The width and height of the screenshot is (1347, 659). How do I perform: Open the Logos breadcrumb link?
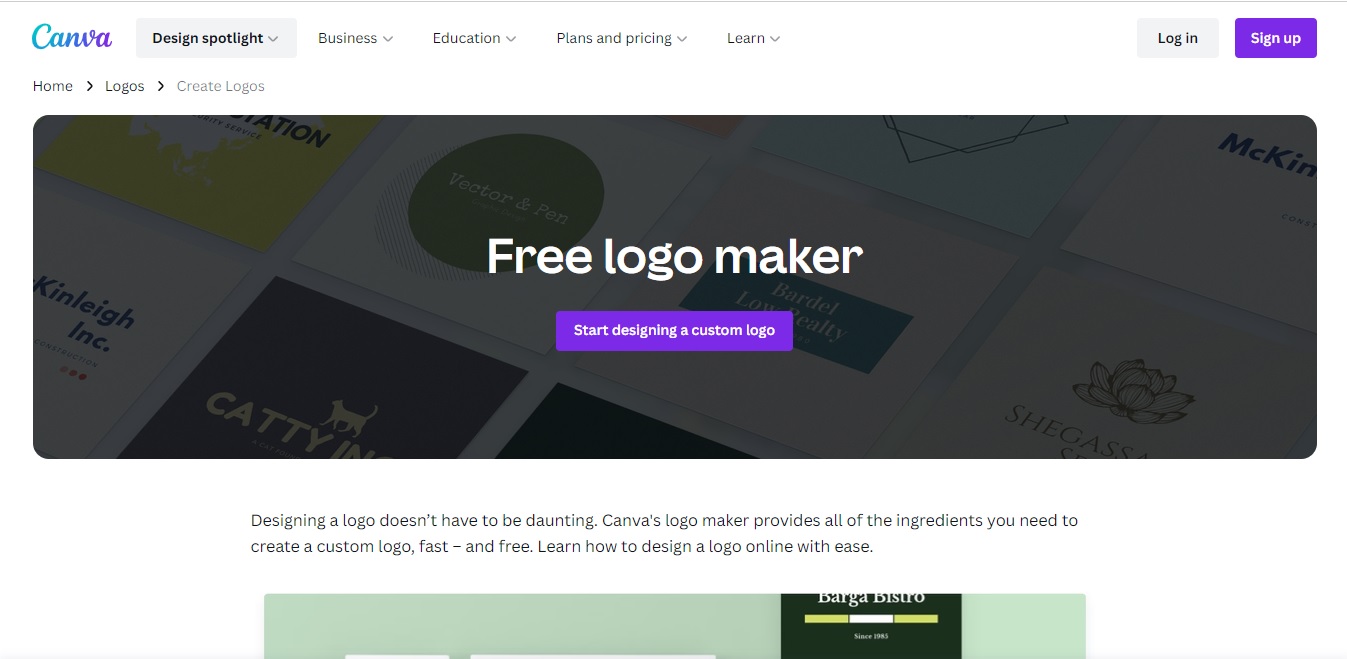125,86
